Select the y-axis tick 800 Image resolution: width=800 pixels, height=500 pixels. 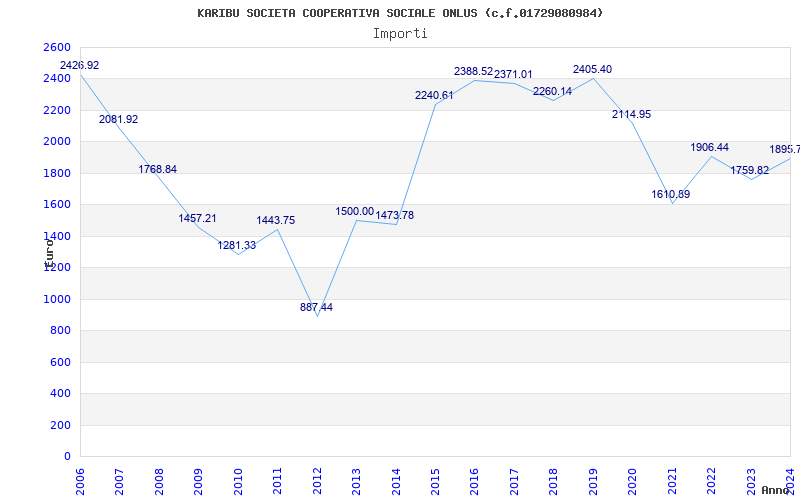pos(61,331)
